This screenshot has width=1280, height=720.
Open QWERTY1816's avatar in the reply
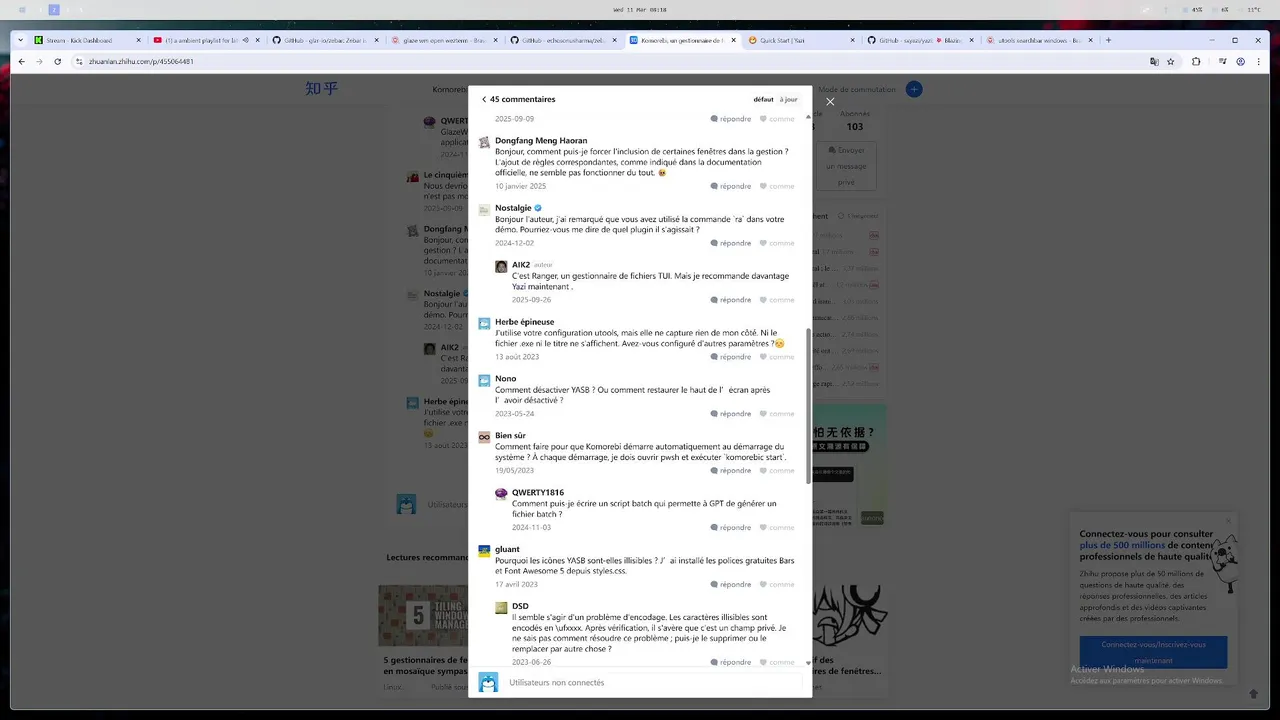pos(501,494)
